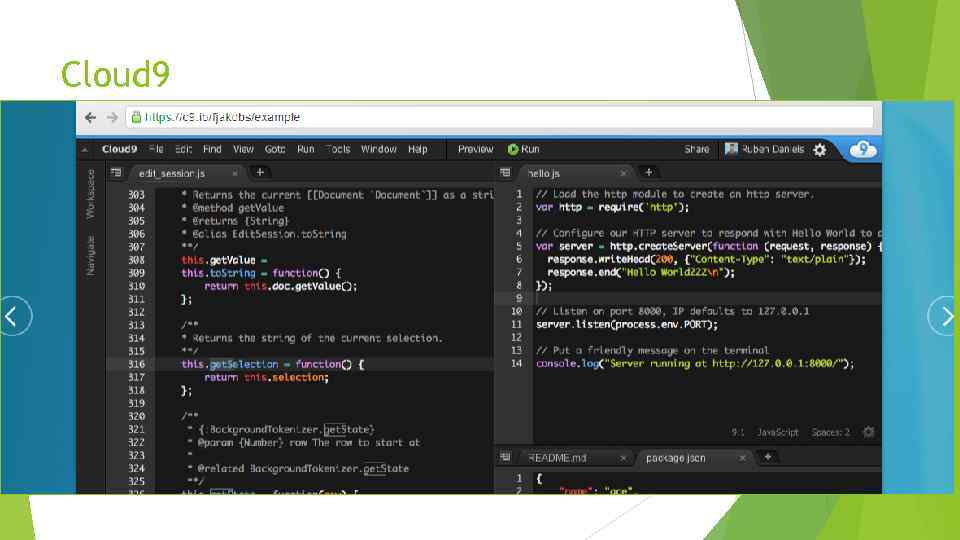The width and height of the screenshot is (960, 540).
Task: Click the Cloud9 cloud logo icon
Action: click(x=863, y=149)
